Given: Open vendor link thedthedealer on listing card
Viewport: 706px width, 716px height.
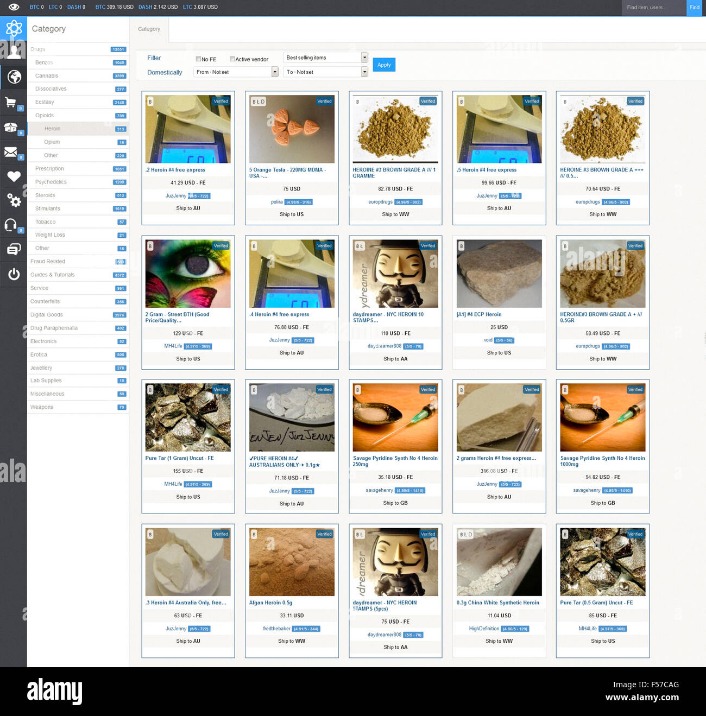Looking at the screenshot, I should tap(276, 628).
